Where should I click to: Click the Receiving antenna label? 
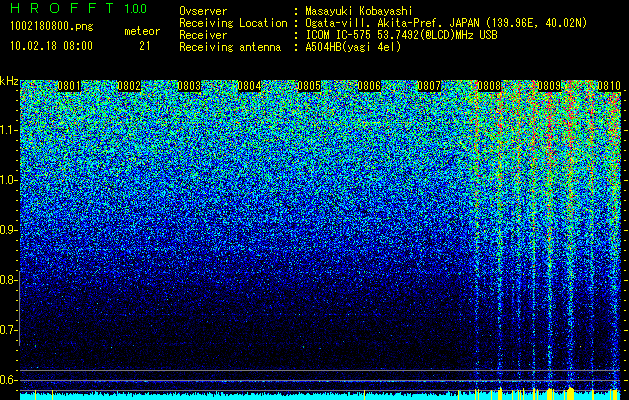point(230,47)
